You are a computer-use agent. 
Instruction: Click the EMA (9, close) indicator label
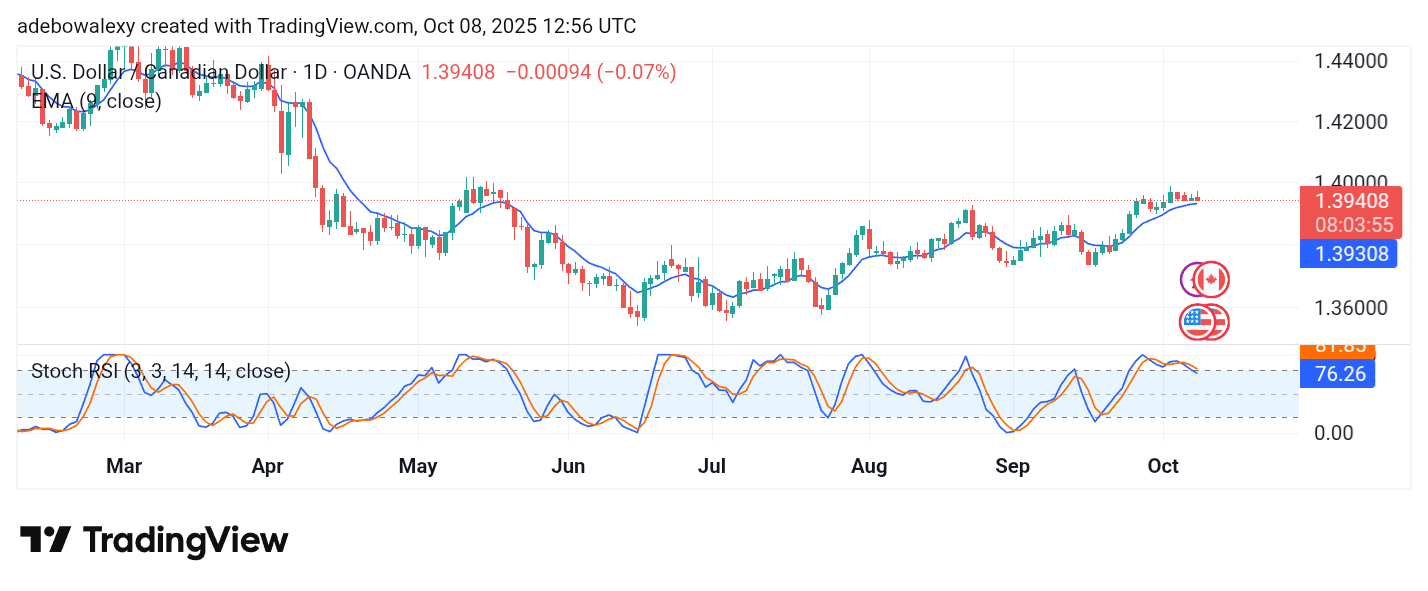[x=96, y=101]
